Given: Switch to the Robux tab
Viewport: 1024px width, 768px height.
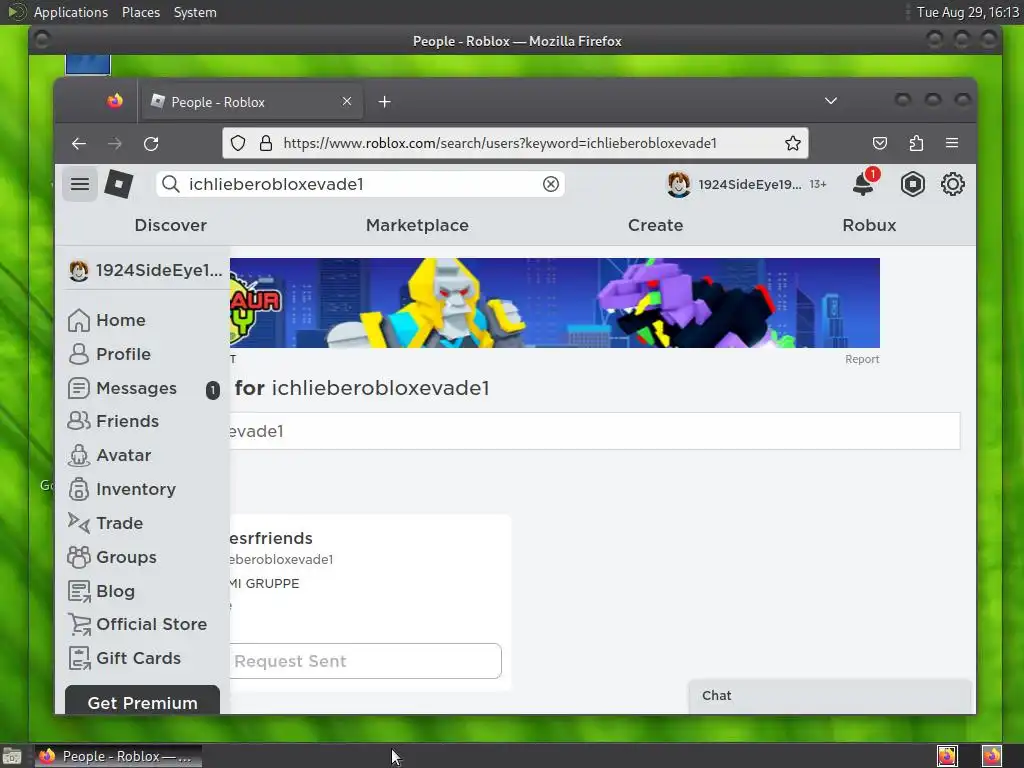Looking at the screenshot, I should [x=869, y=225].
